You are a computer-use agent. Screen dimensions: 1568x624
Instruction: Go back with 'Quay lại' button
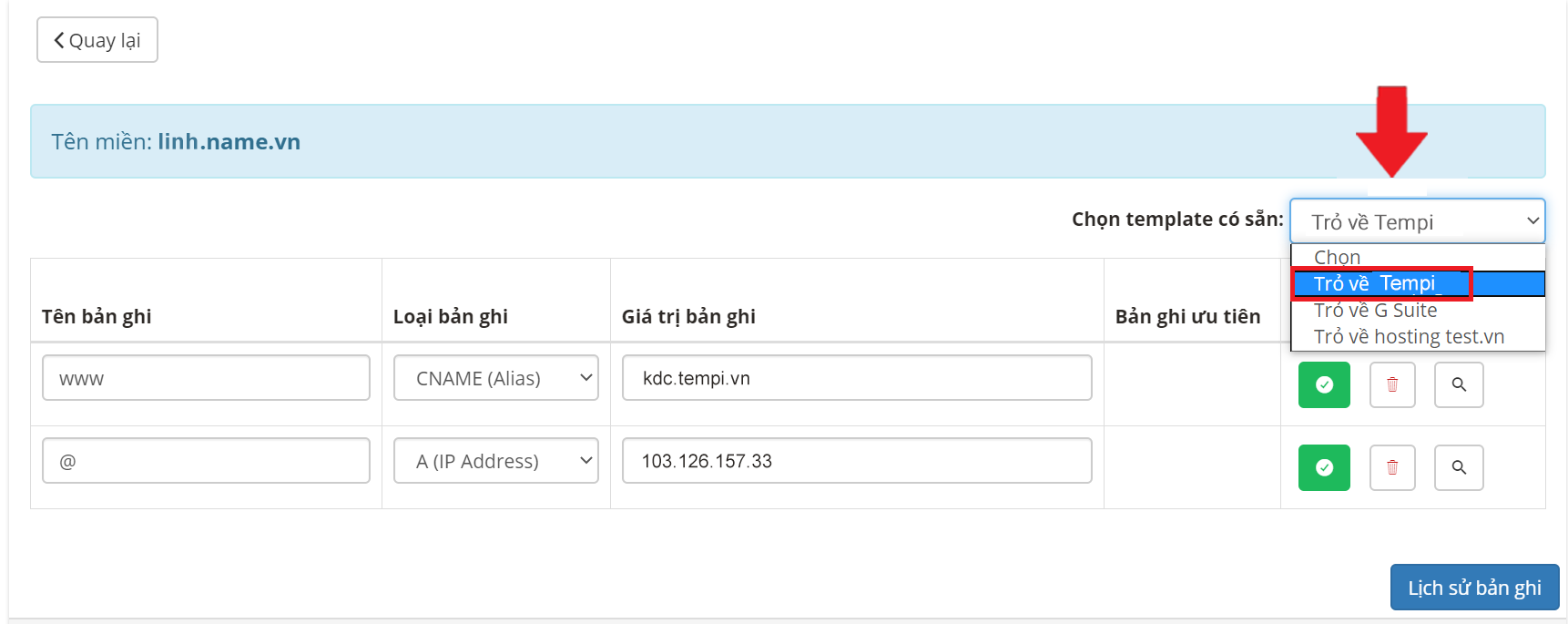97,40
